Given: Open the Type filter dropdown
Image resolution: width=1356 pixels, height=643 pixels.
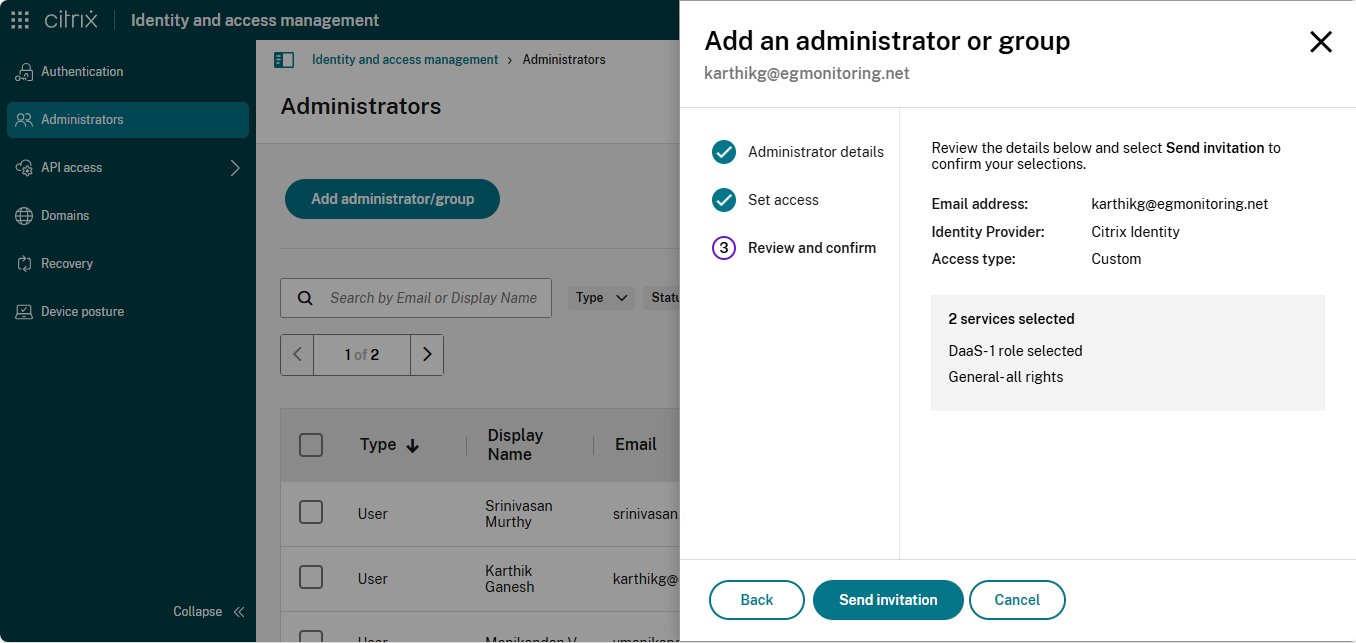Looking at the screenshot, I should coord(601,298).
